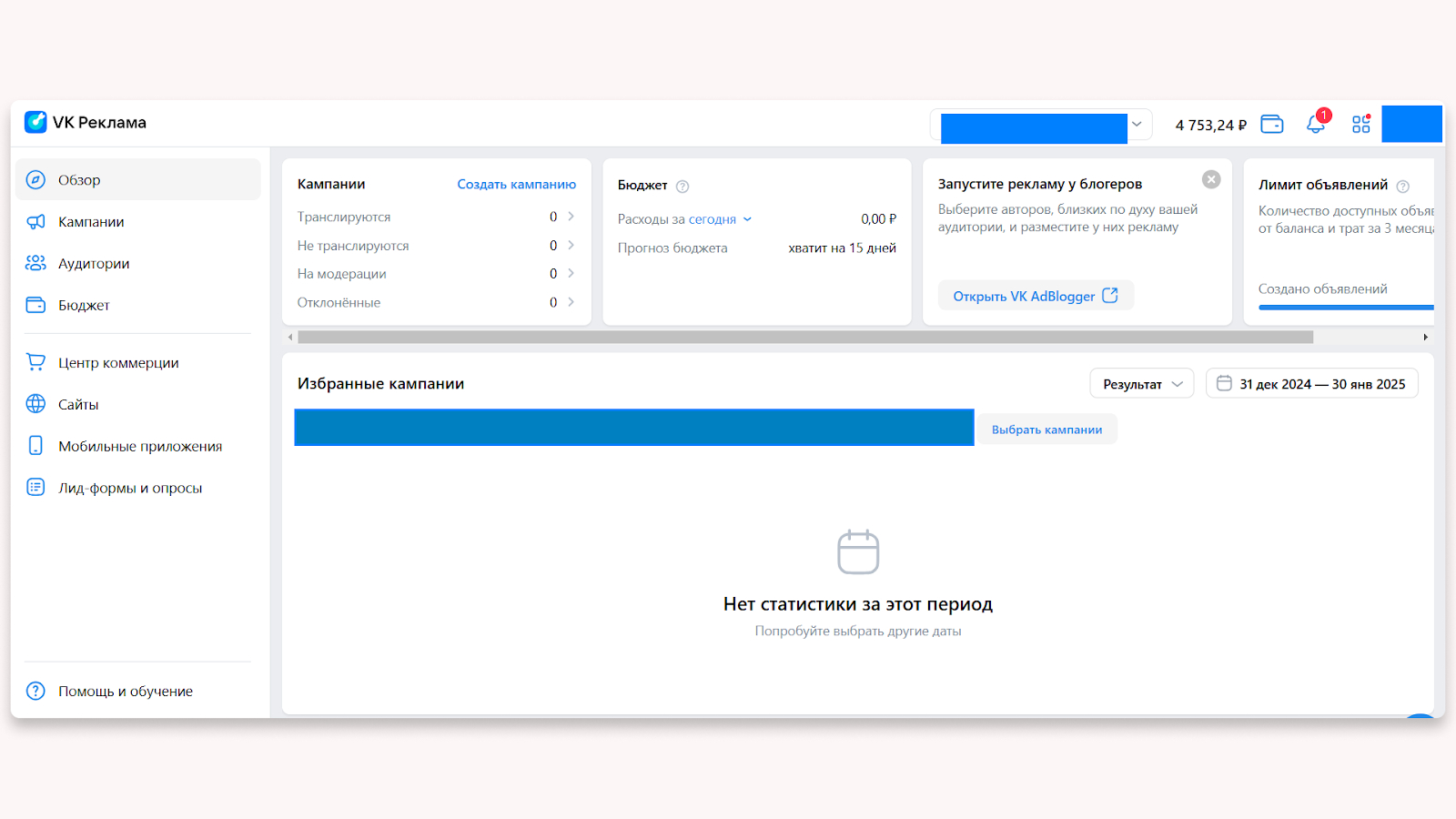The height and width of the screenshot is (819, 1456).
Task: Click the Выбрать кампании button
Action: (x=1046, y=430)
